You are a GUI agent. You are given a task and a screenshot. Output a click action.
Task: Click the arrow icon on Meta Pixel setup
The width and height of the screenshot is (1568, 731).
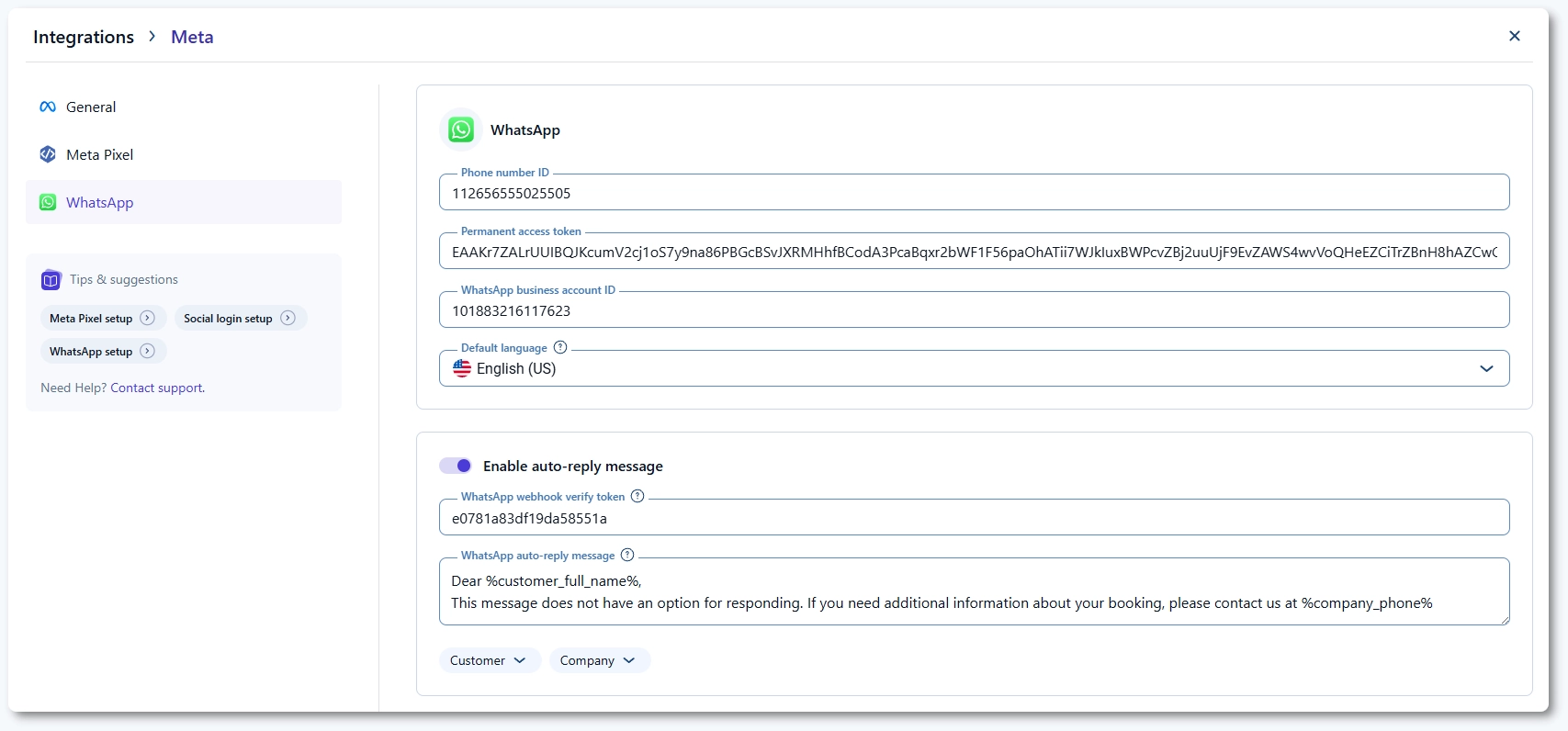[x=147, y=318]
